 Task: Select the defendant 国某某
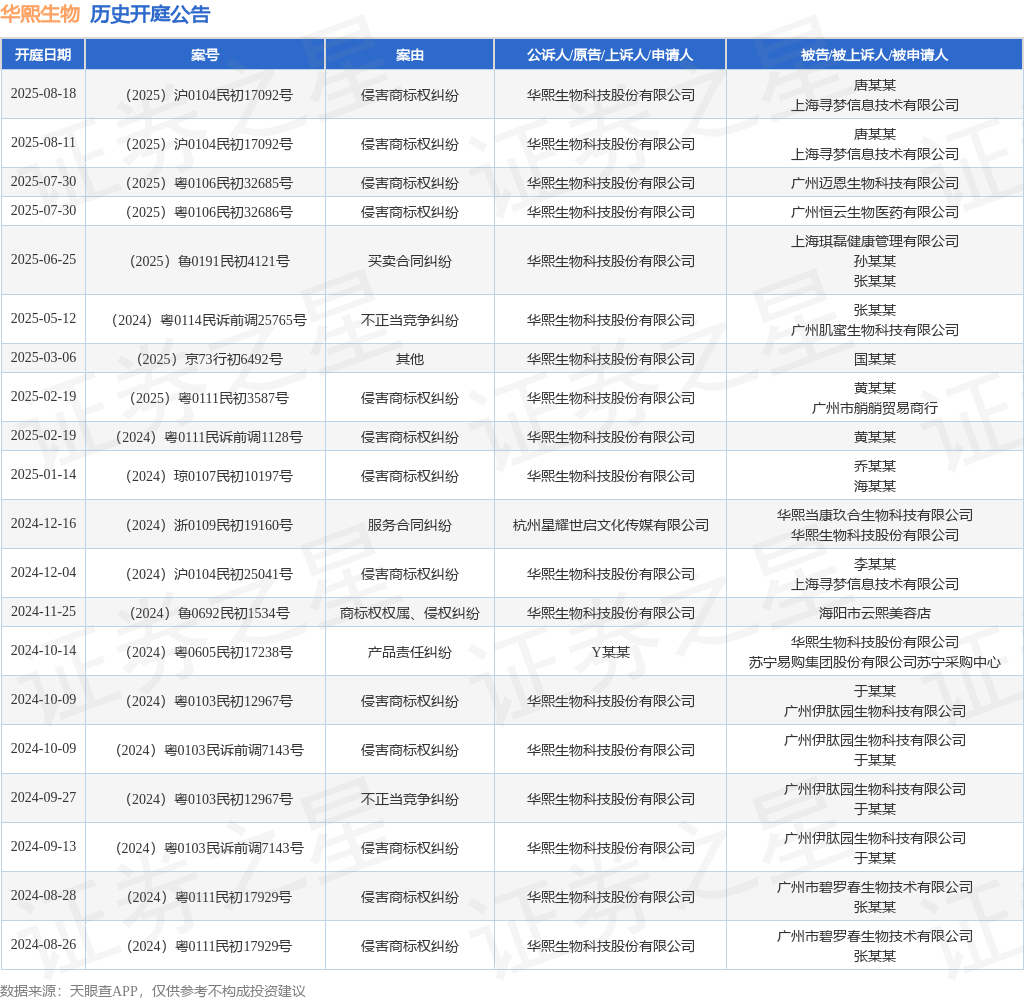point(874,359)
